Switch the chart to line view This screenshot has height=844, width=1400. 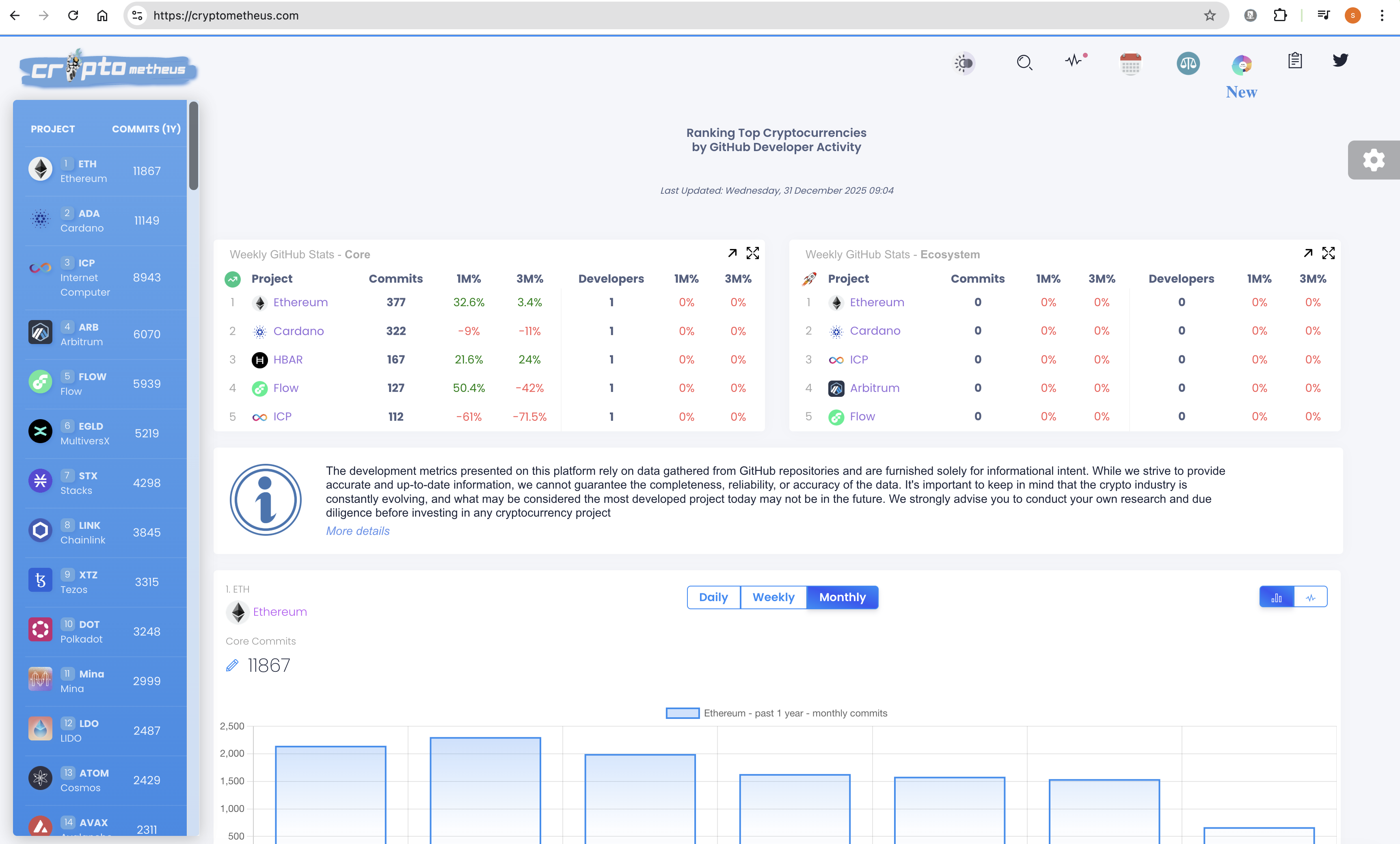[x=1311, y=597]
